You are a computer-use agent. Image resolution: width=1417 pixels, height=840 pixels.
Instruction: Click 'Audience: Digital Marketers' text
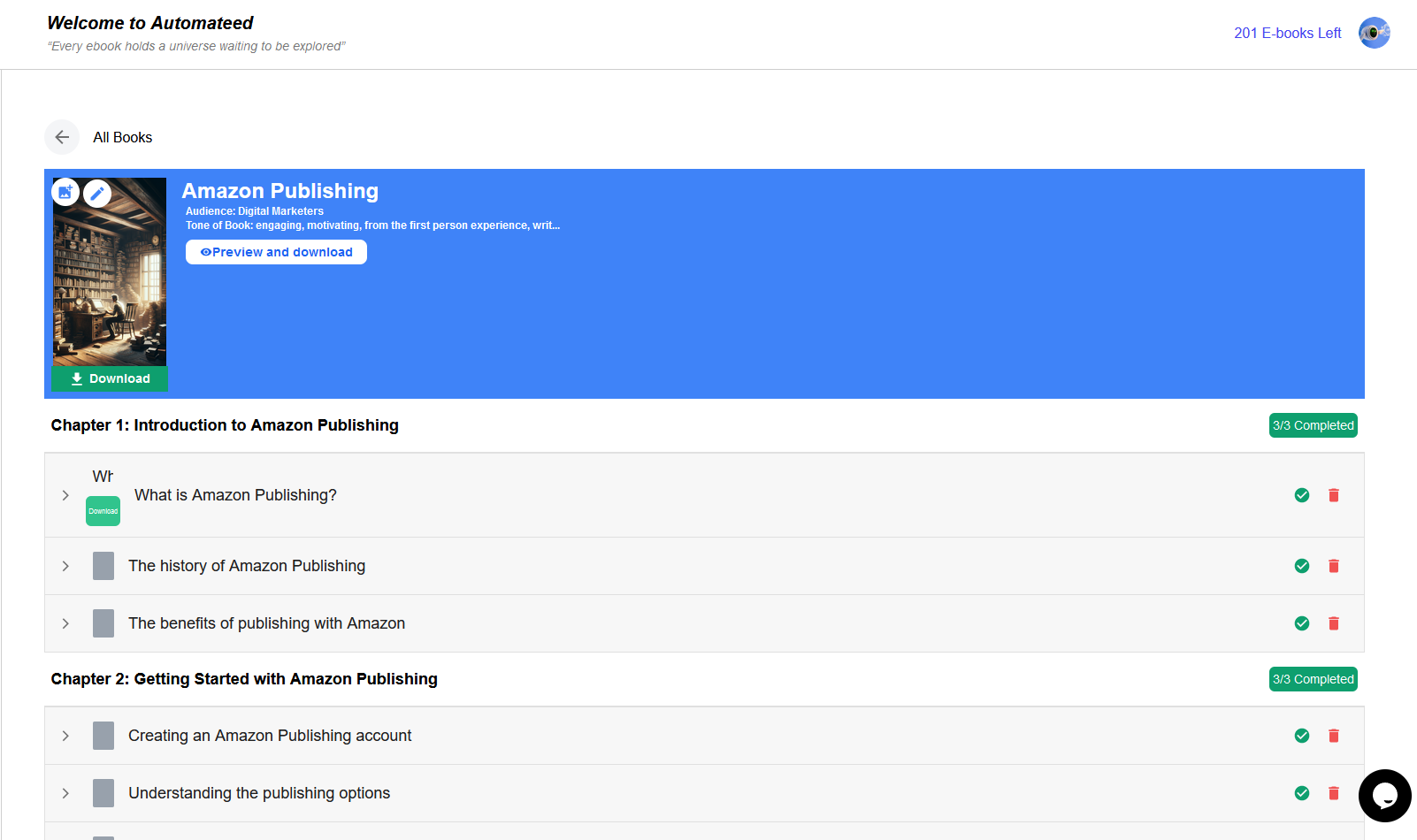255,211
